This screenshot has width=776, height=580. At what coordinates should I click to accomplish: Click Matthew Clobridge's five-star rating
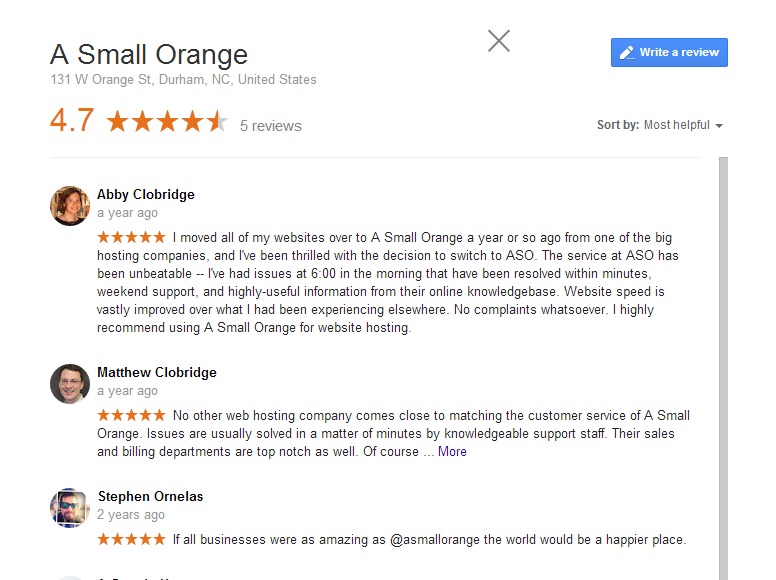(131, 415)
